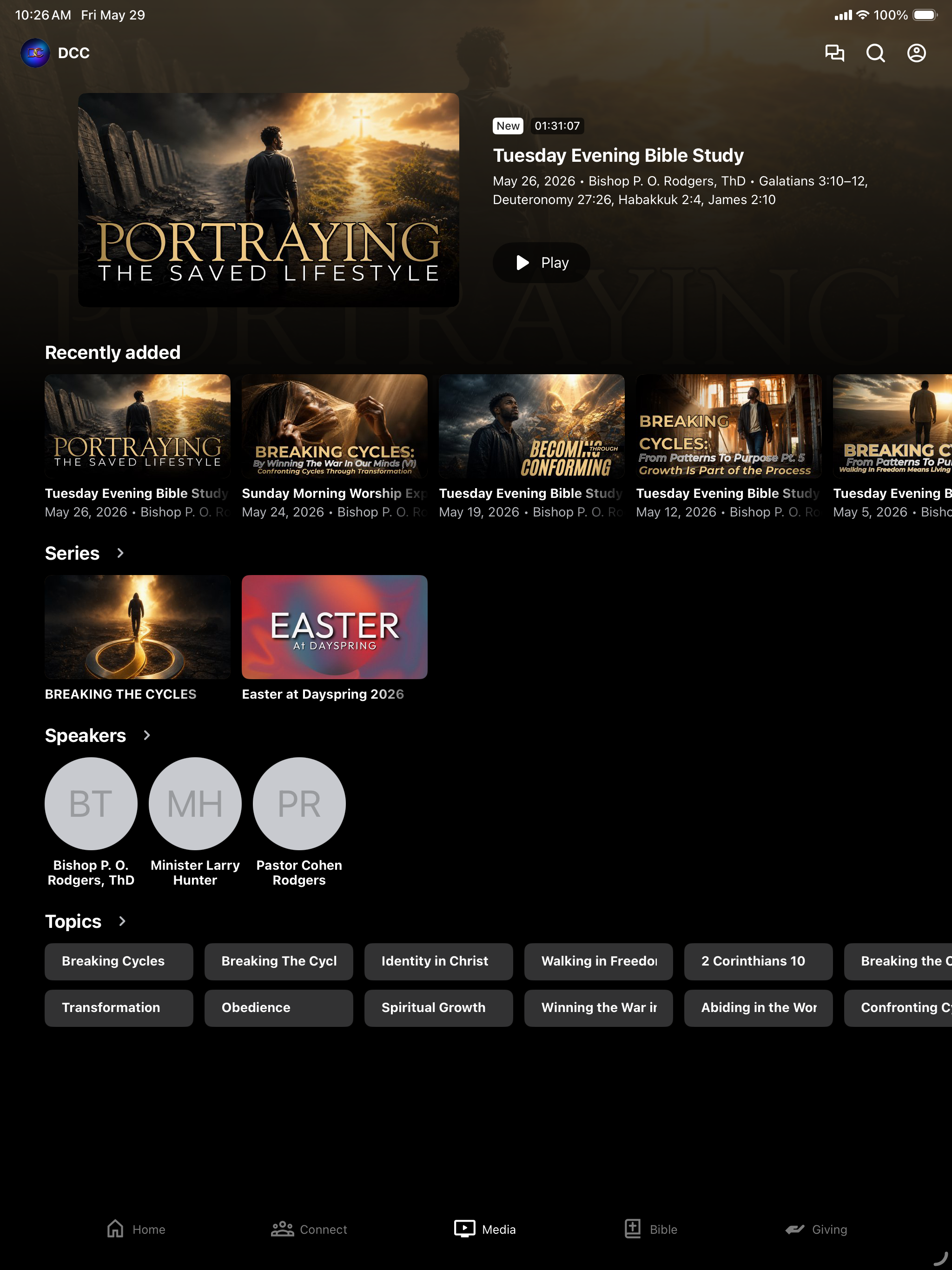Choose the Confronting Cycles topic chip
Viewport: 952px width, 1270px height.
coord(898,1008)
